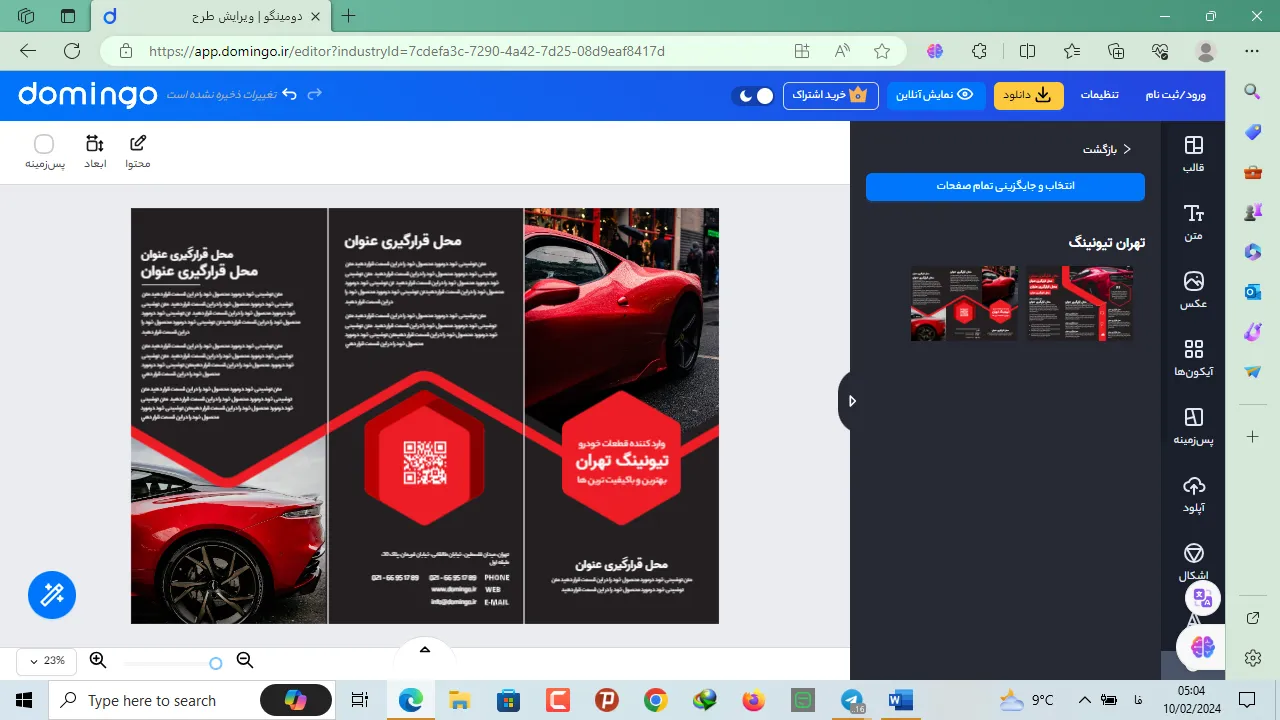The image size is (1280, 720).
Task: Open Chrome from the taskbar
Action: (655, 700)
